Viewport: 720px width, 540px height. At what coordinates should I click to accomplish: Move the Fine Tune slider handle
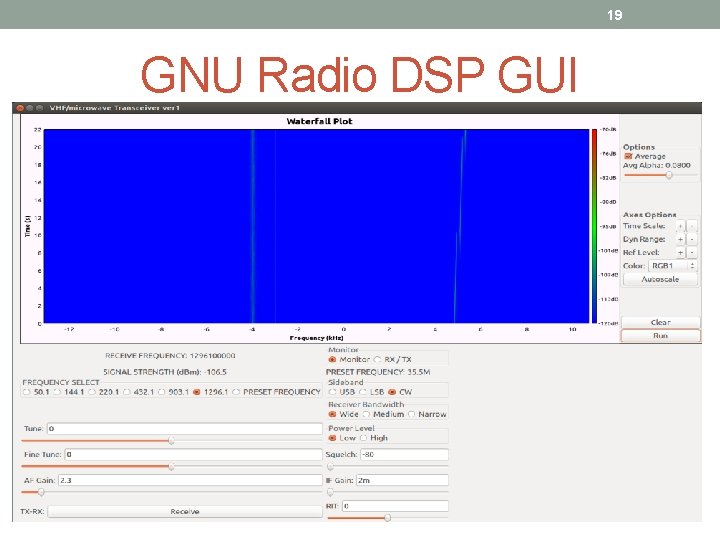171,467
